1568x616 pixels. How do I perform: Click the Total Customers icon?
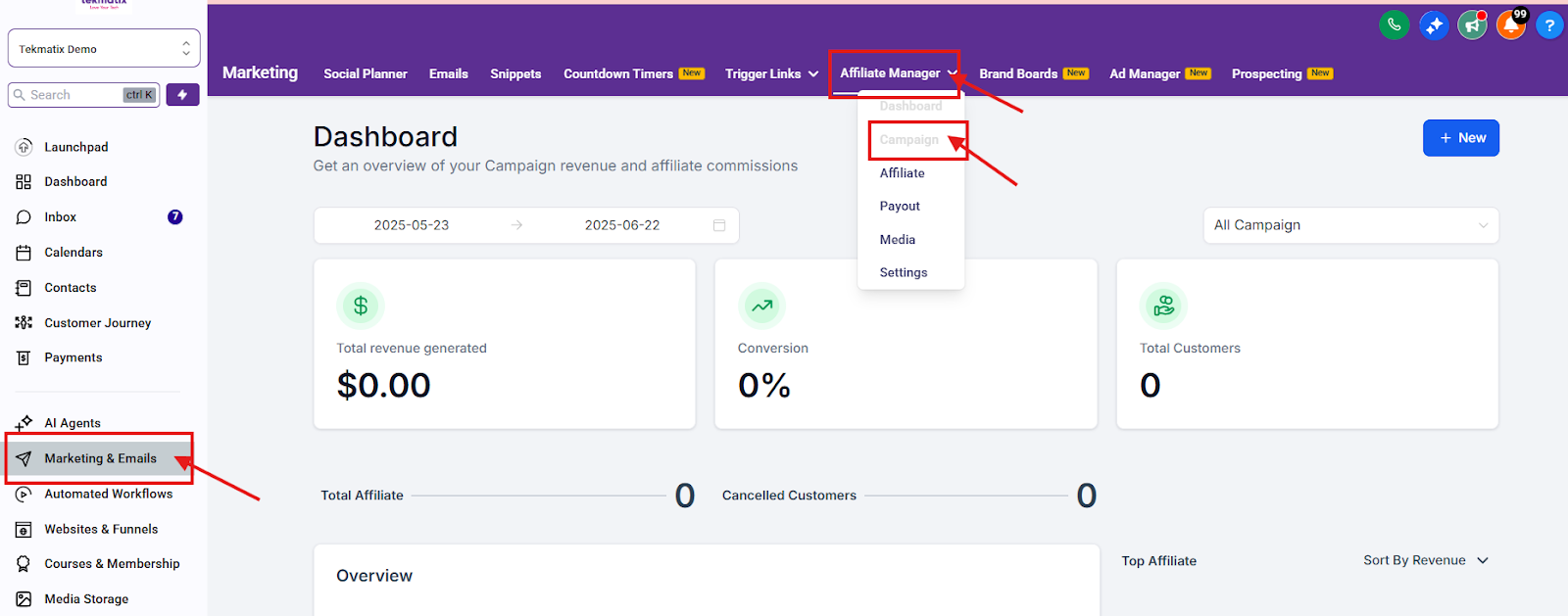tap(1163, 306)
